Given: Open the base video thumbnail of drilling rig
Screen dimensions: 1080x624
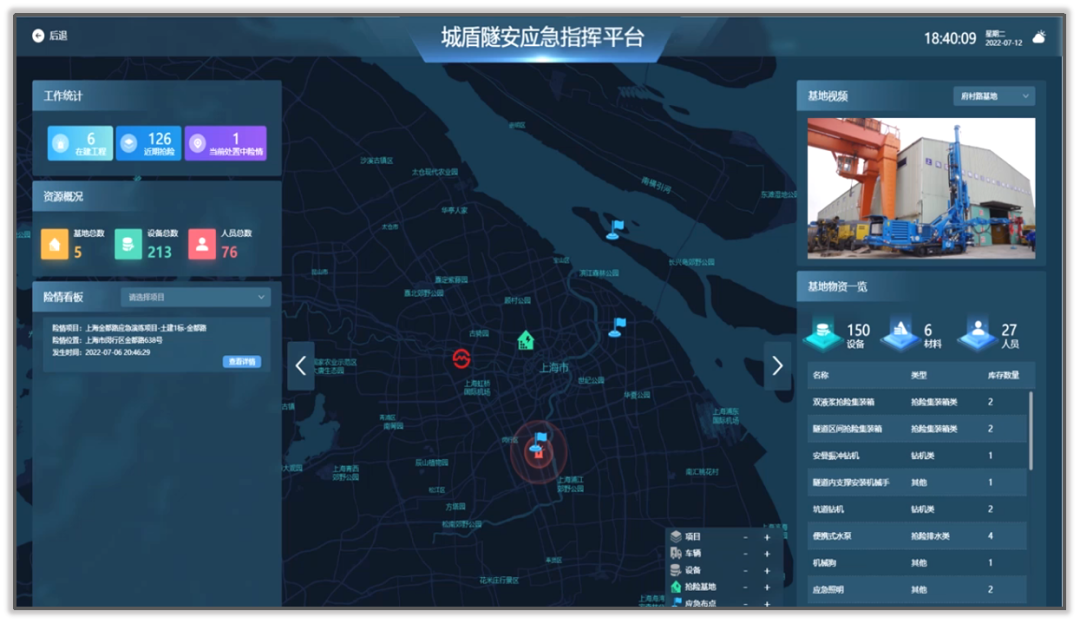Looking at the screenshot, I should (921, 188).
